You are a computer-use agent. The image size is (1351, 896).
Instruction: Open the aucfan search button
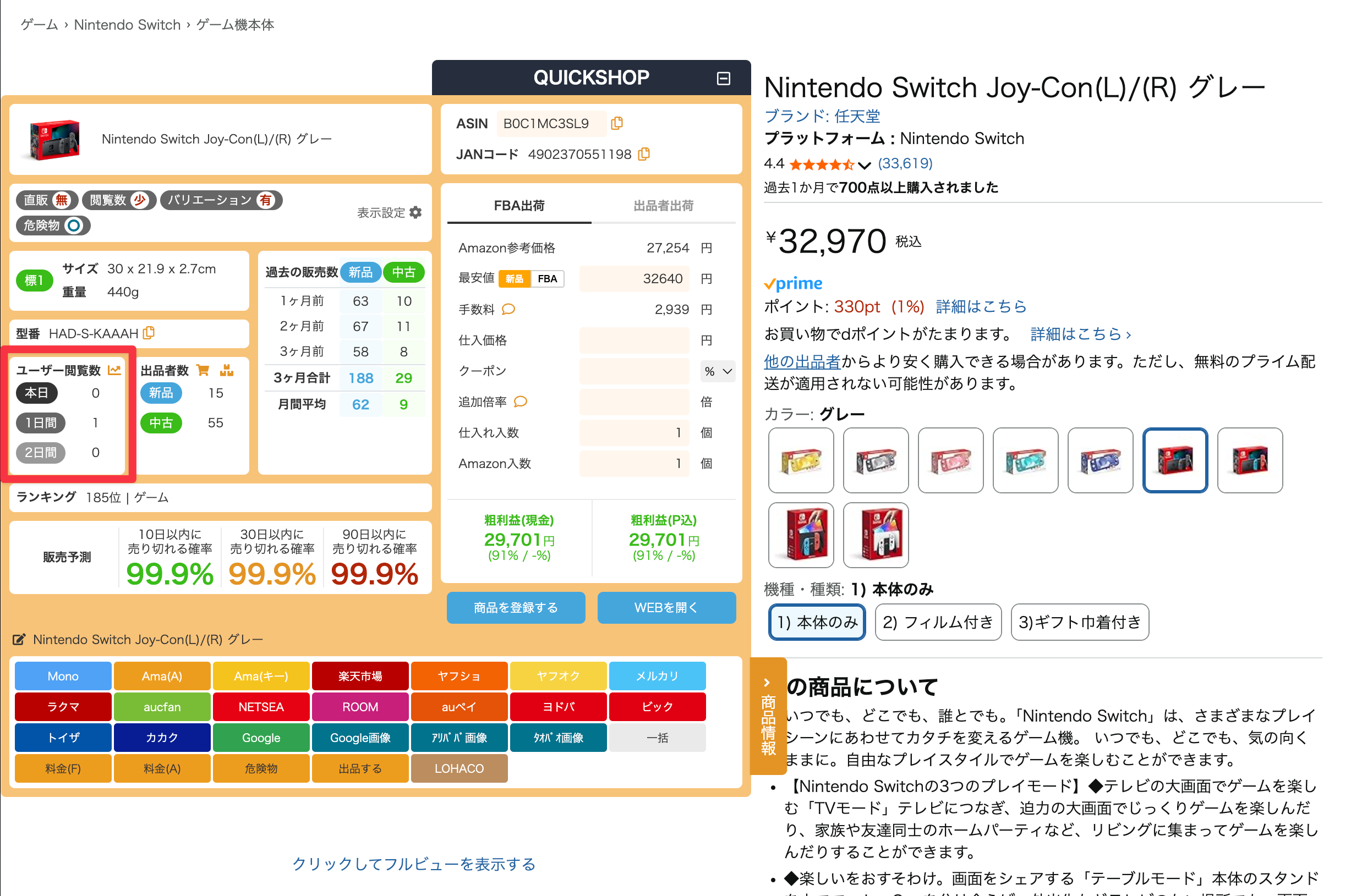(162, 707)
